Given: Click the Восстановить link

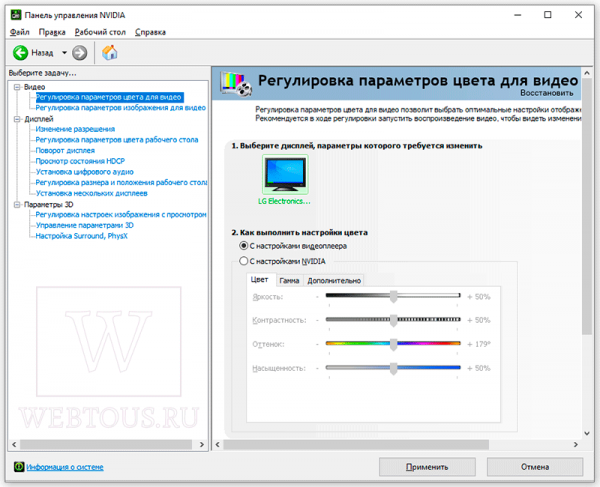Looking at the screenshot, I should 547,93.
